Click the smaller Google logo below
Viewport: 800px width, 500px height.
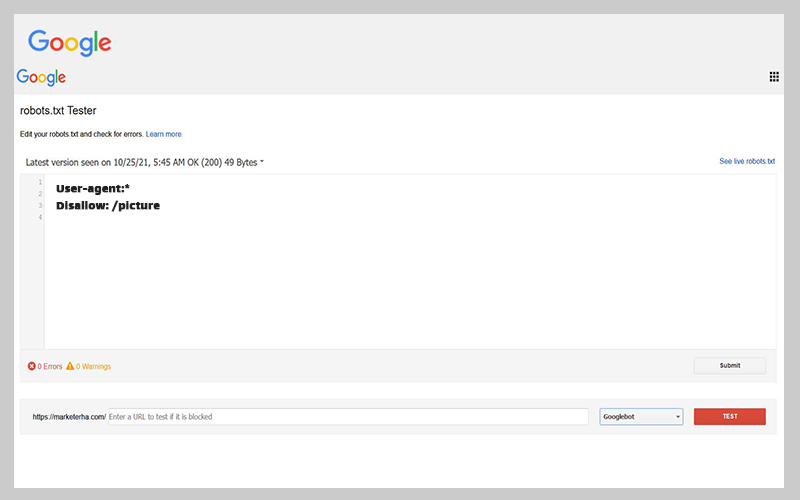click(41, 77)
